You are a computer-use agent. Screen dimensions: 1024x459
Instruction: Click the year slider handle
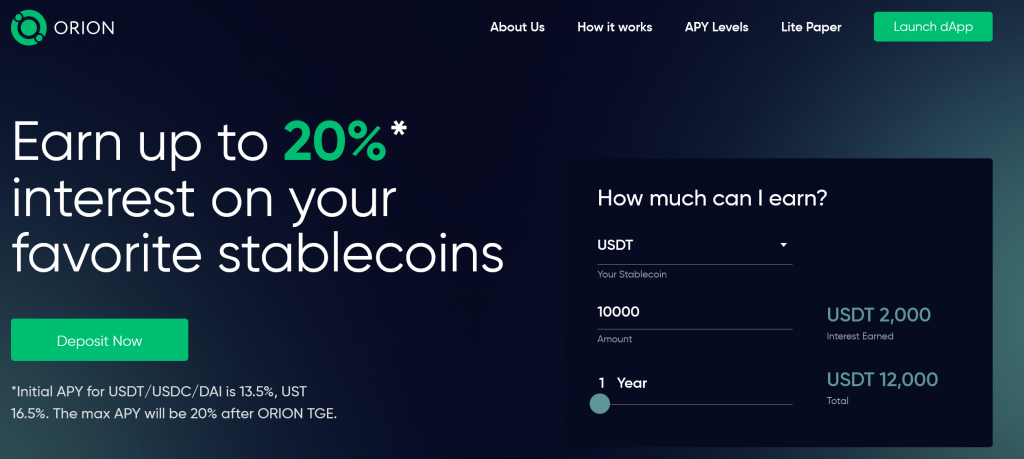pos(600,404)
